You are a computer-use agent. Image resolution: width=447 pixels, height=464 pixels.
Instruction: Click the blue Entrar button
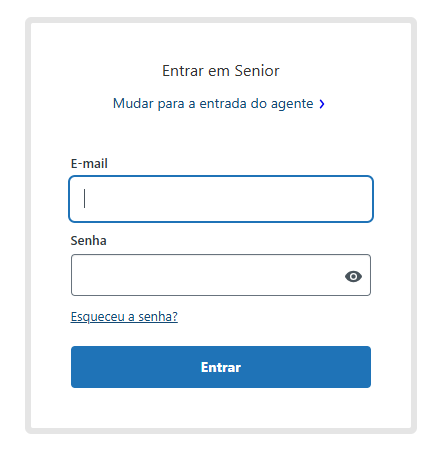(x=221, y=367)
